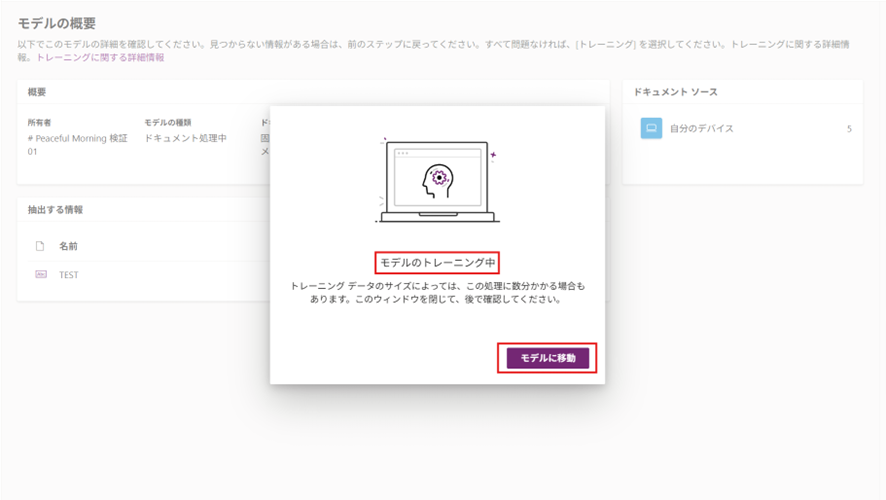Click the ドキュメント ソース card header
The width and height of the screenshot is (886, 500).
[x=675, y=92]
